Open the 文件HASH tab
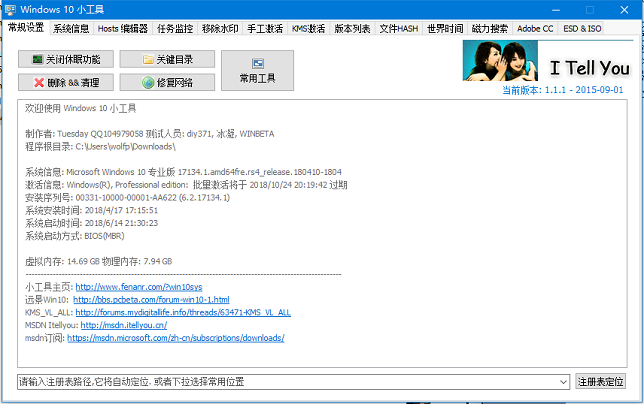This screenshot has height=404, width=644. coord(399,29)
